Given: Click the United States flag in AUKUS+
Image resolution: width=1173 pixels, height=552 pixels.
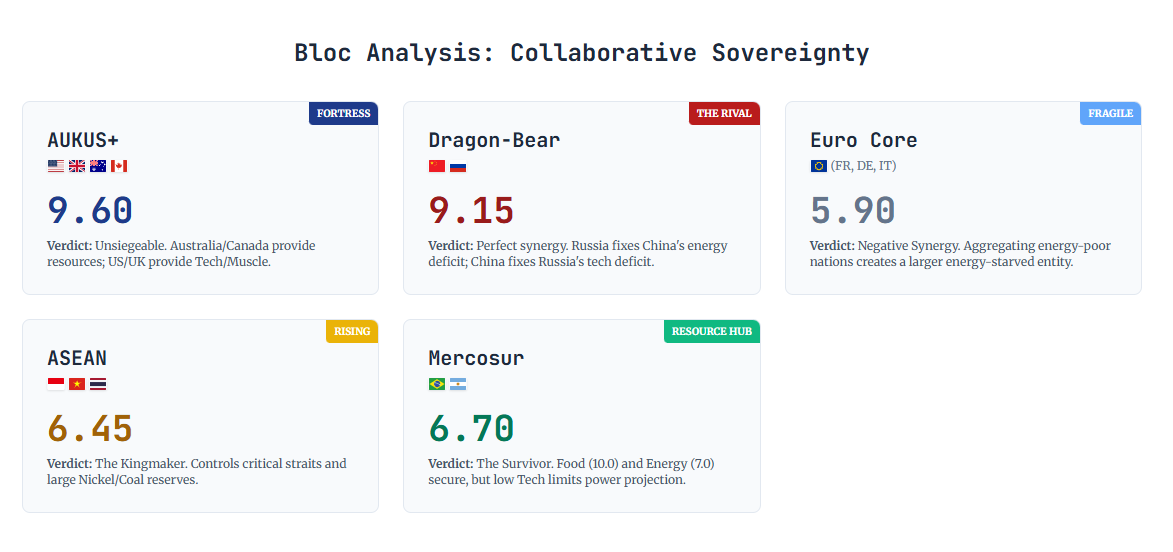Looking at the screenshot, I should (56, 166).
